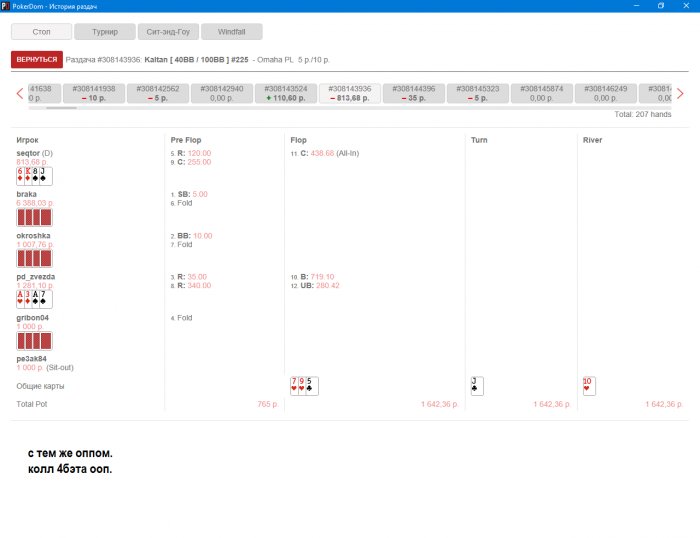The height and width of the screenshot is (538, 700).
Task: Click okroshka's BB 10.00 entry
Action: 192,235
